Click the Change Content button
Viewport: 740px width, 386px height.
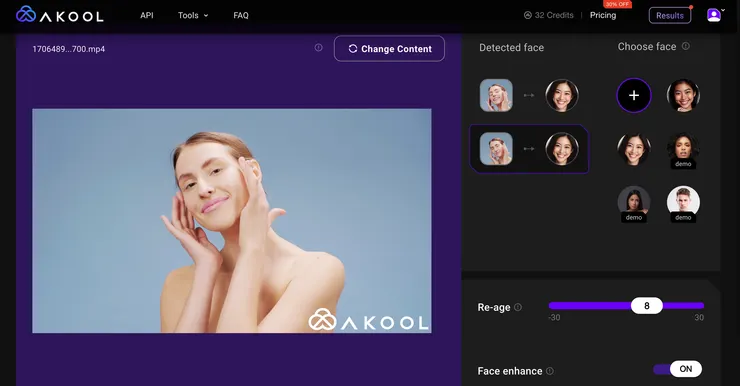pyautogui.click(x=389, y=49)
